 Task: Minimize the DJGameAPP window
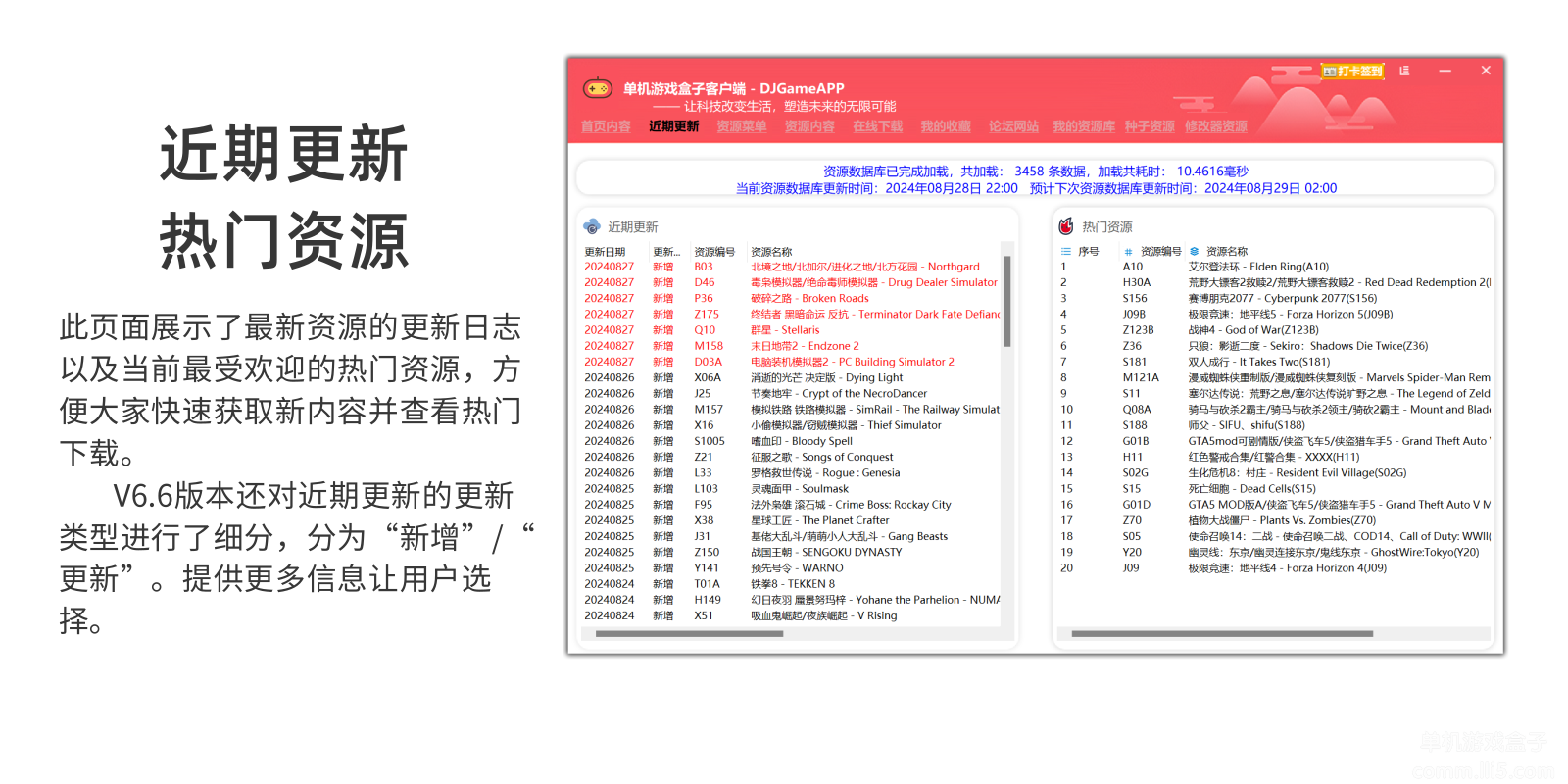tap(1445, 71)
